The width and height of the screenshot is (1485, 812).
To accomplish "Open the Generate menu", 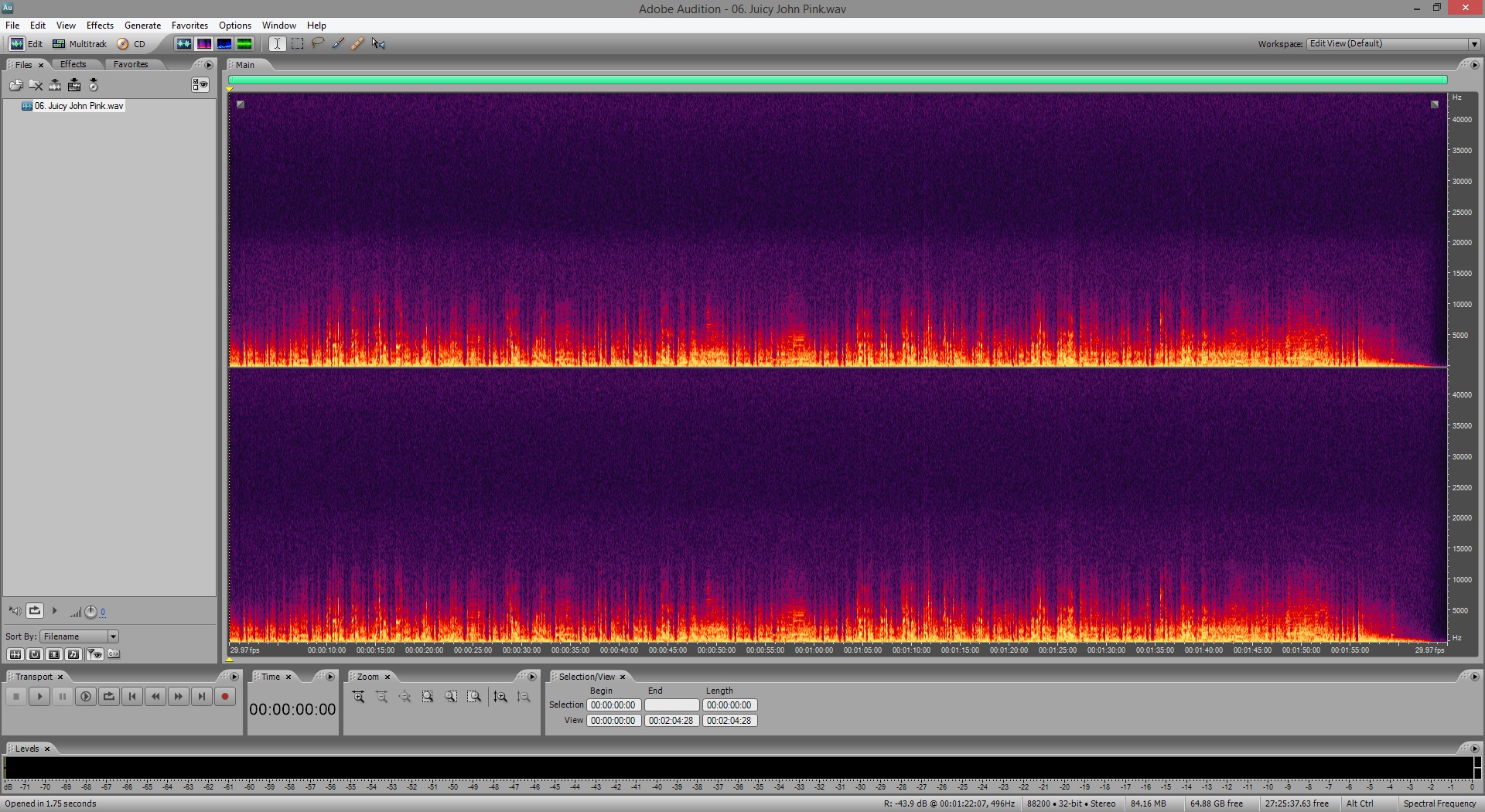I will [142, 26].
